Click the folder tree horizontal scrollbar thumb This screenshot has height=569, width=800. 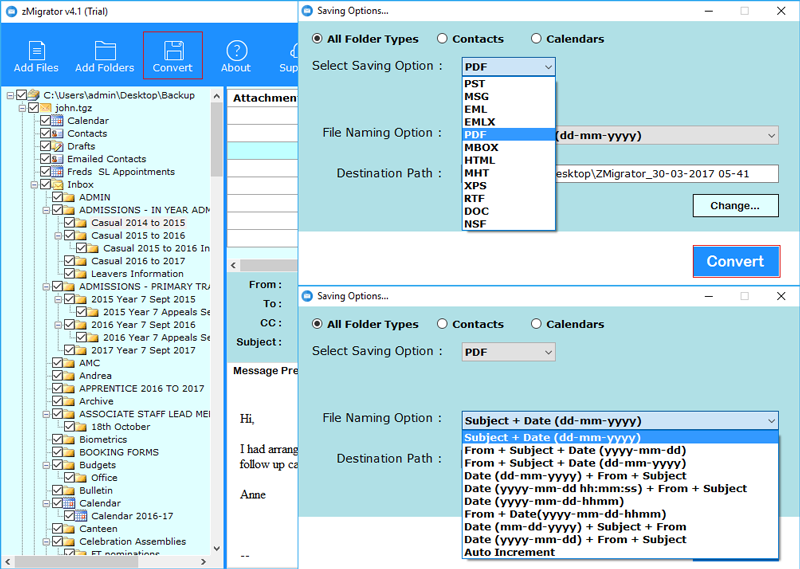click(77, 562)
